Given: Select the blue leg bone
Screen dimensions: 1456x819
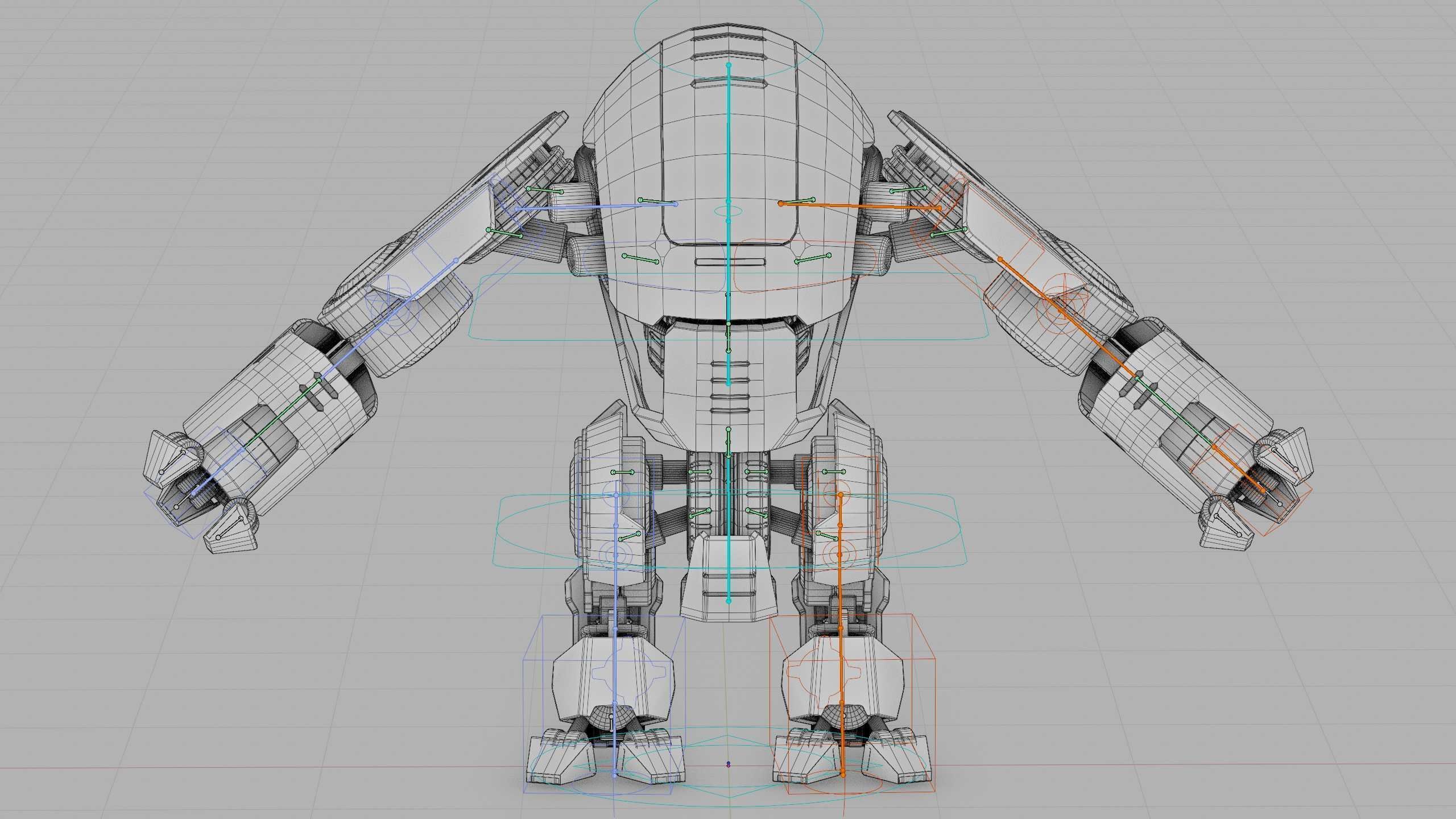Looking at the screenshot, I should click(615, 635).
